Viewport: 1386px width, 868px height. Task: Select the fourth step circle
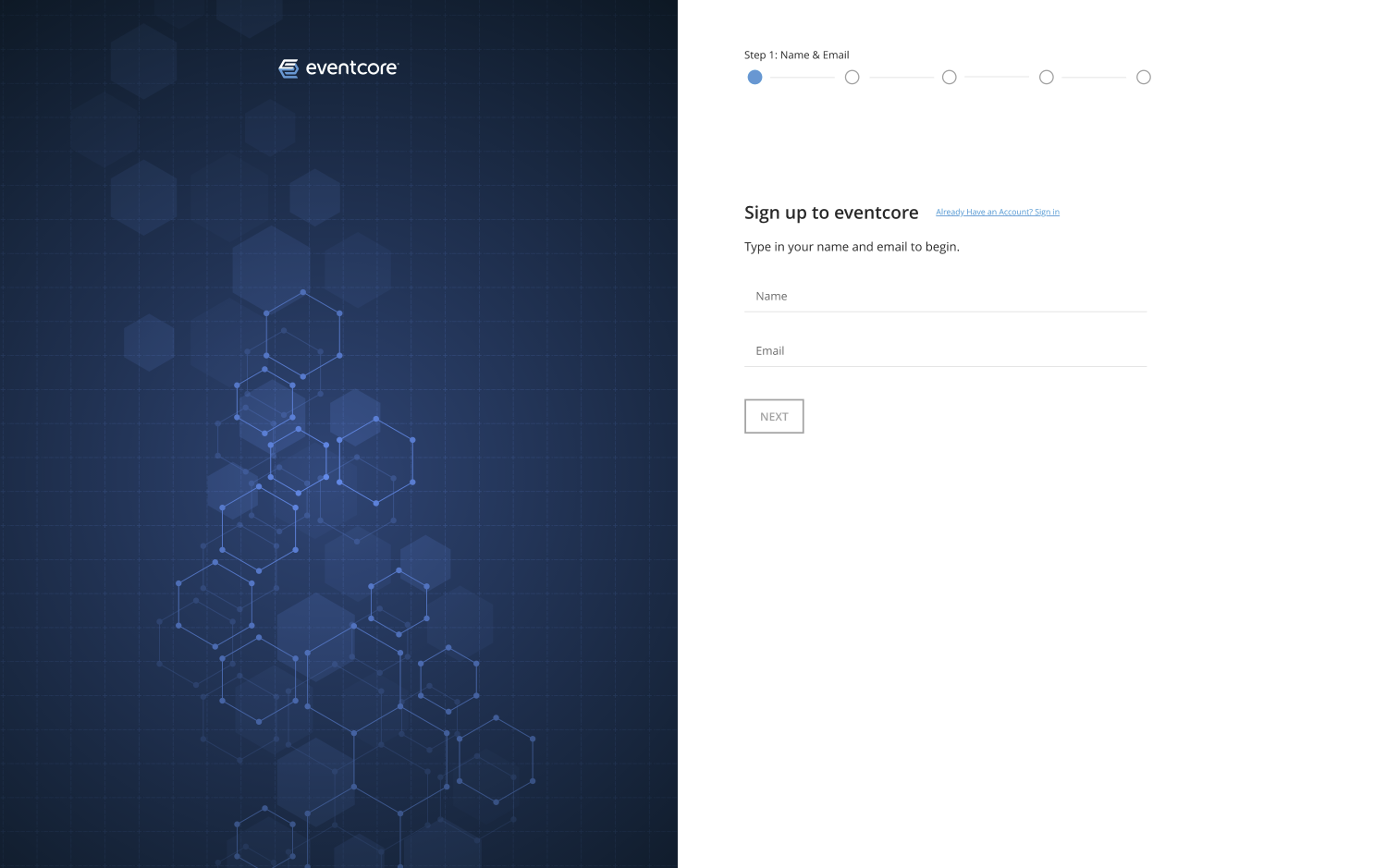tap(1046, 78)
